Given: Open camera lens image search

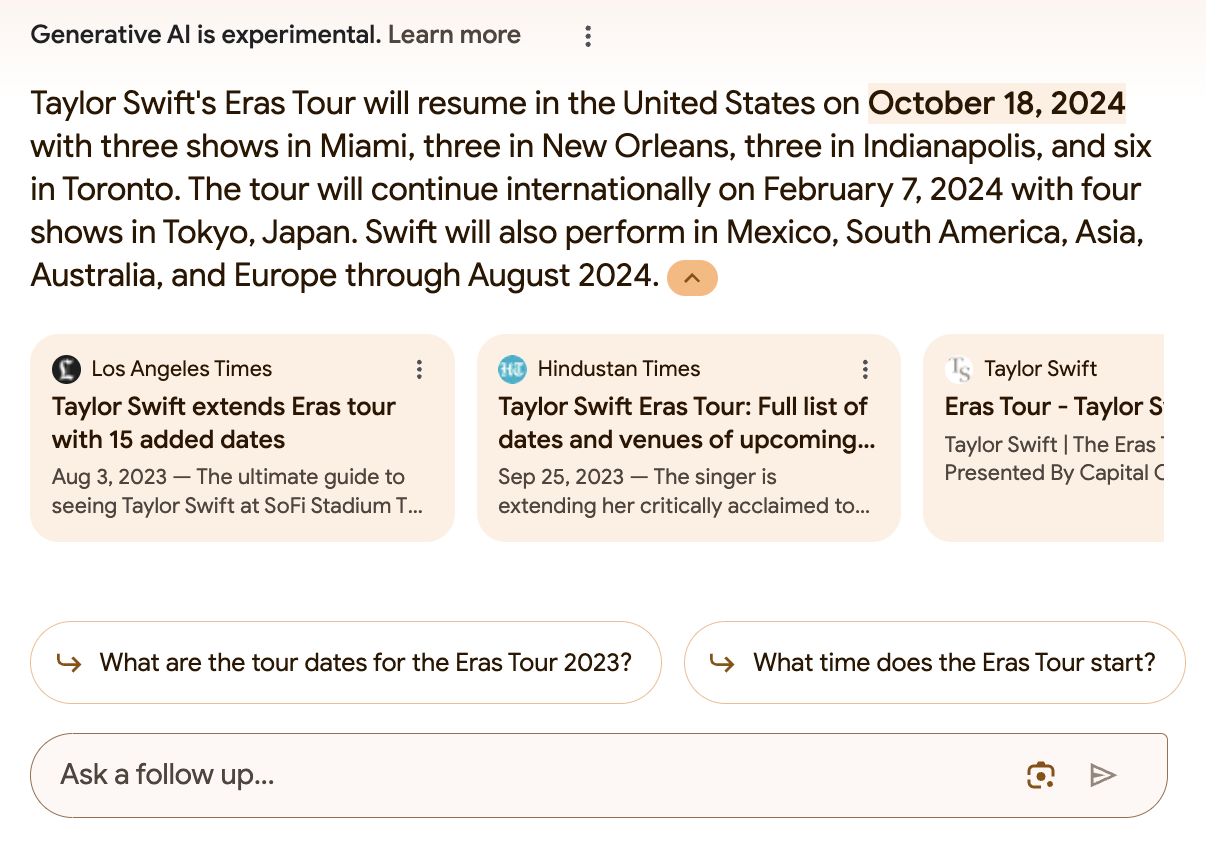Looking at the screenshot, I should [x=1041, y=775].
